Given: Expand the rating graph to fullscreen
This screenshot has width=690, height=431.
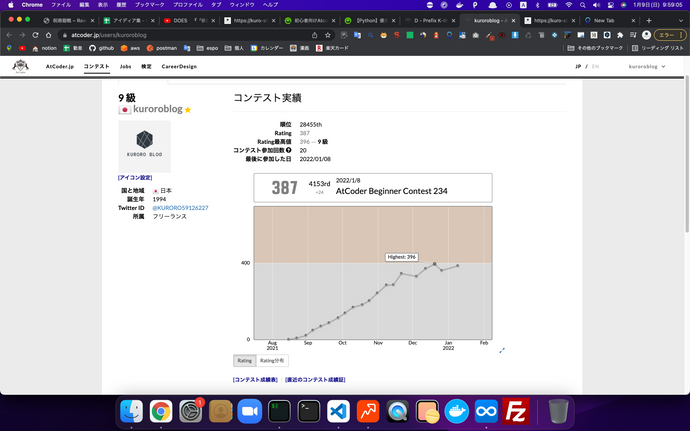Looking at the screenshot, I should (x=502, y=350).
